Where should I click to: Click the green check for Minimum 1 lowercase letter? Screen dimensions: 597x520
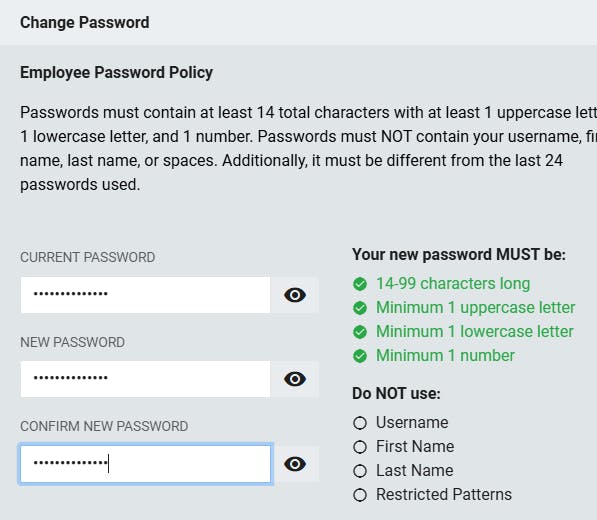tap(360, 332)
